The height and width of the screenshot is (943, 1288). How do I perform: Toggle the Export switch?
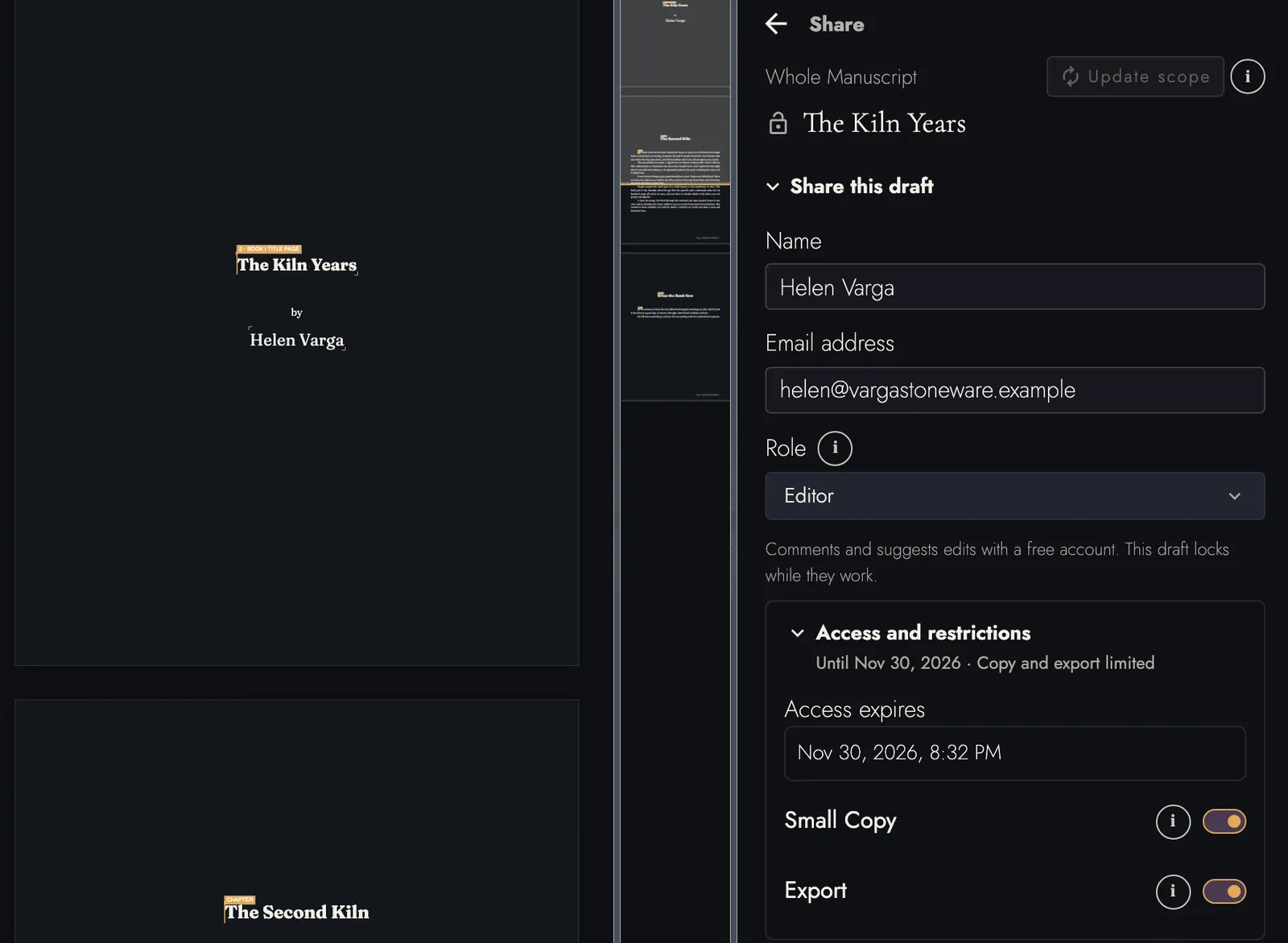coord(1224,891)
